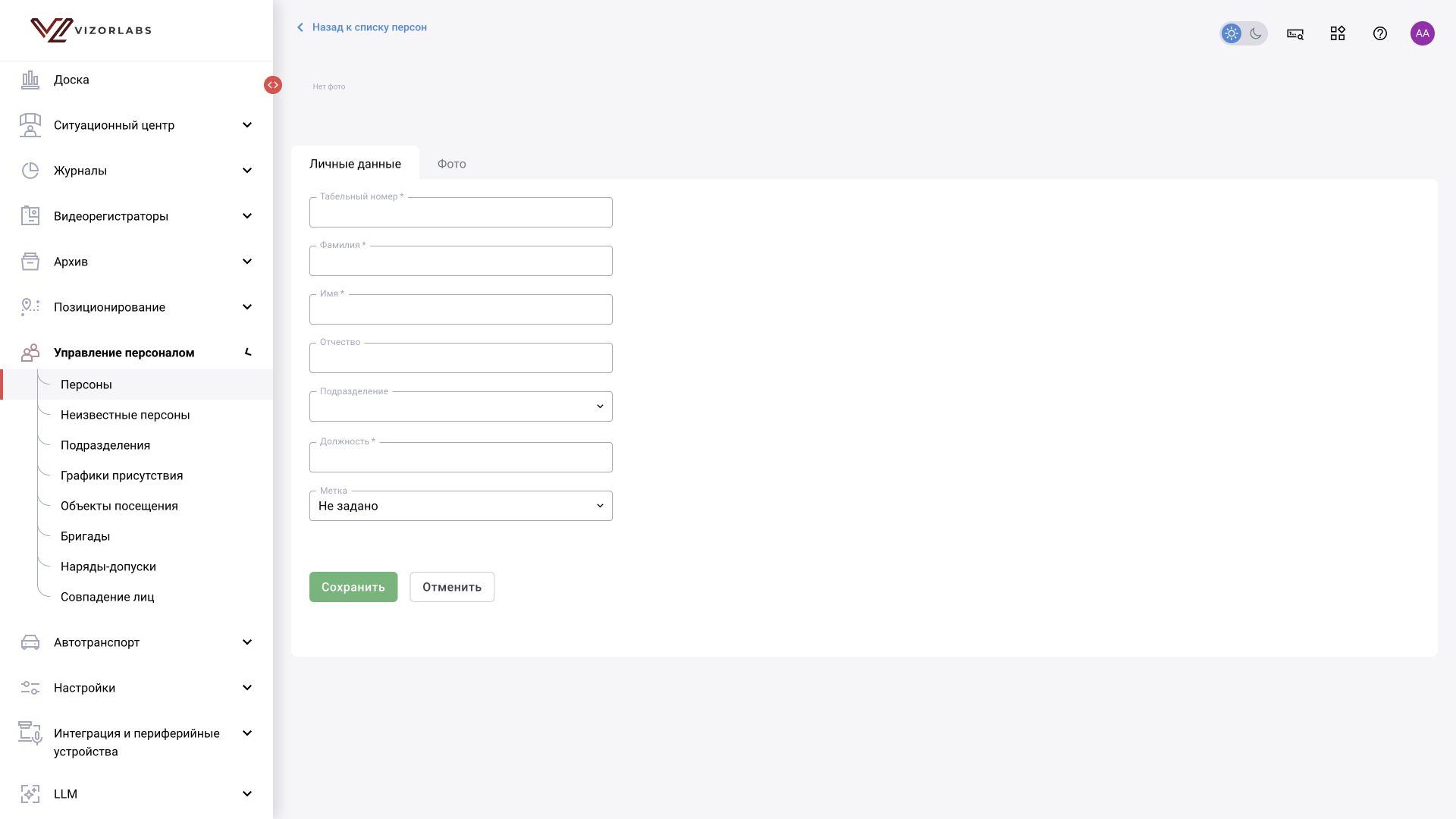Open the search device icon in header
This screenshot has width=1456, height=819.
(1295, 33)
